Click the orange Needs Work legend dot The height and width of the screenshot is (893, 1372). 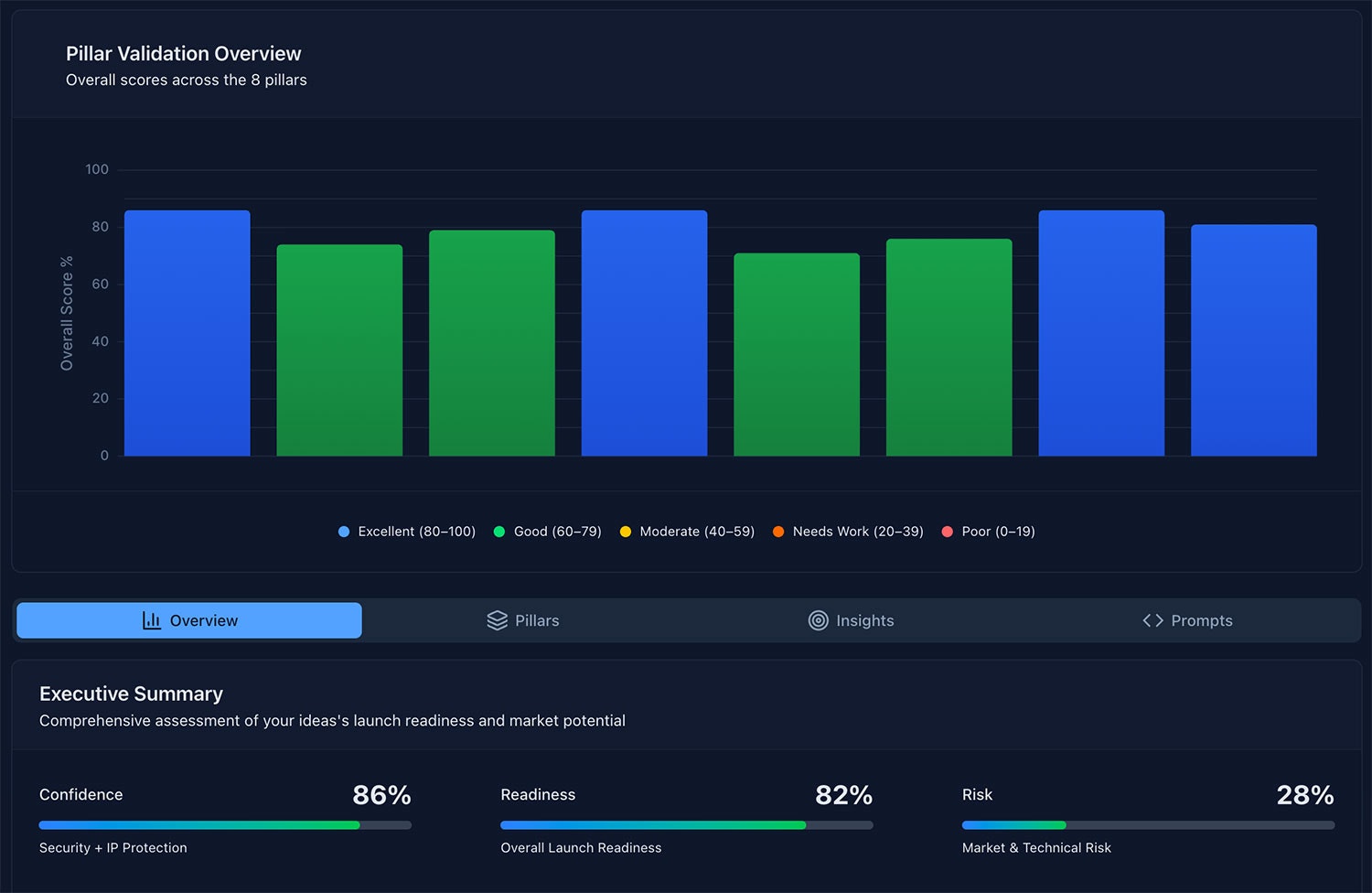[x=778, y=531]
